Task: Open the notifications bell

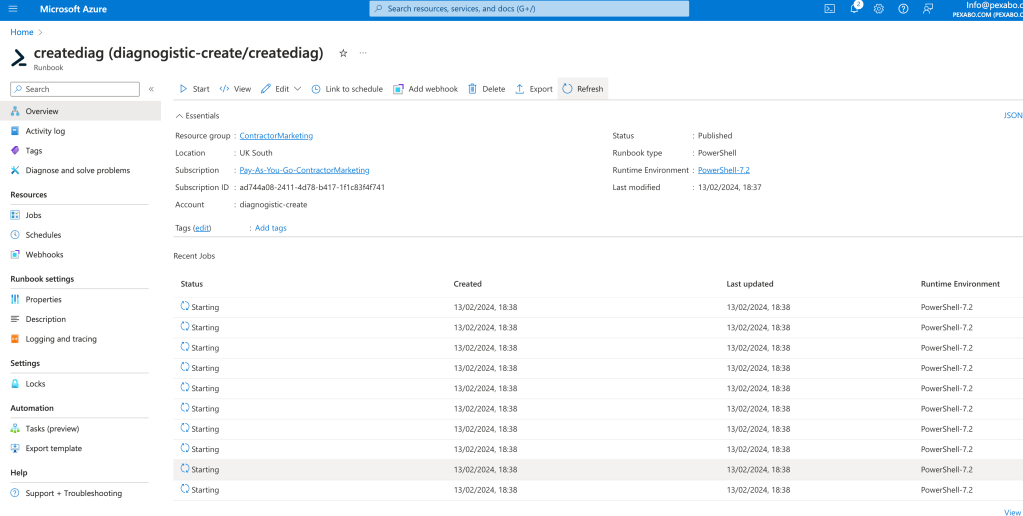Action: coord(855,9)
